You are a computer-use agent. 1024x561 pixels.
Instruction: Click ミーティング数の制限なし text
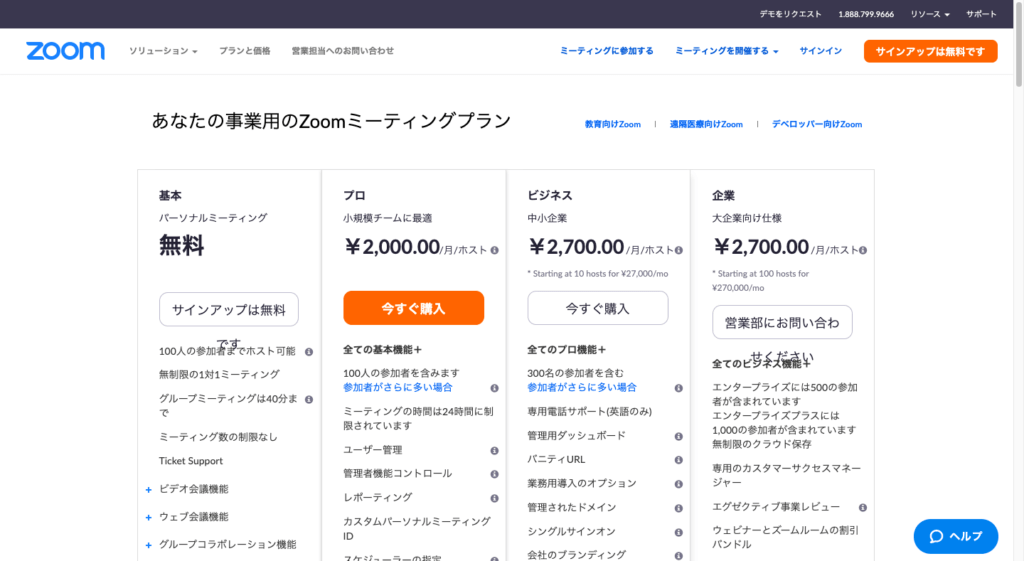click(218, 437)
